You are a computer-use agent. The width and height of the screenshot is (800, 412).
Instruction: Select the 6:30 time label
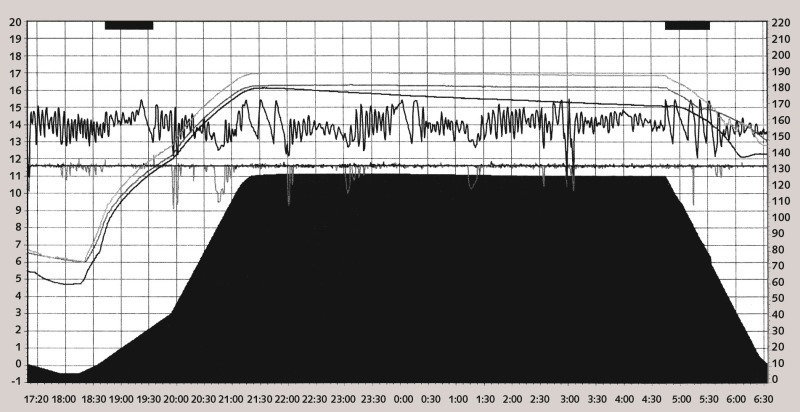[x=763, y=398]
